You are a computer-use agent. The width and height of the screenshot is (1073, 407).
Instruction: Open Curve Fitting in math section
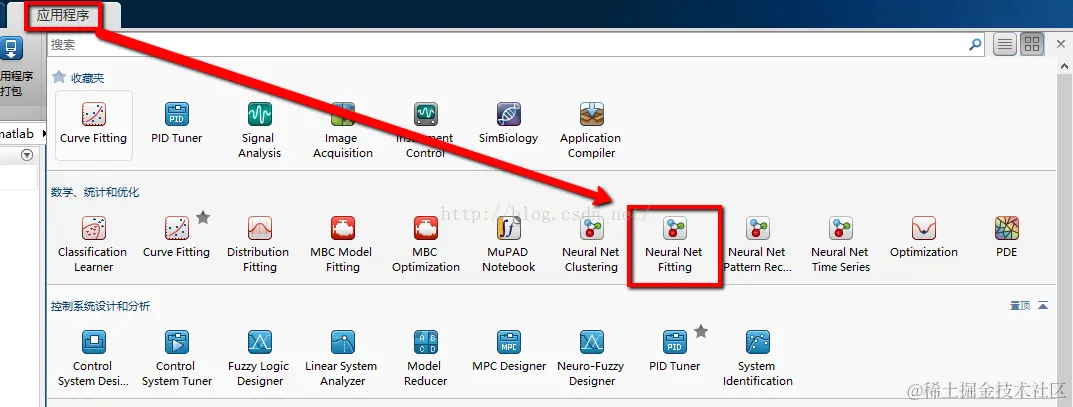click(177, 237)
